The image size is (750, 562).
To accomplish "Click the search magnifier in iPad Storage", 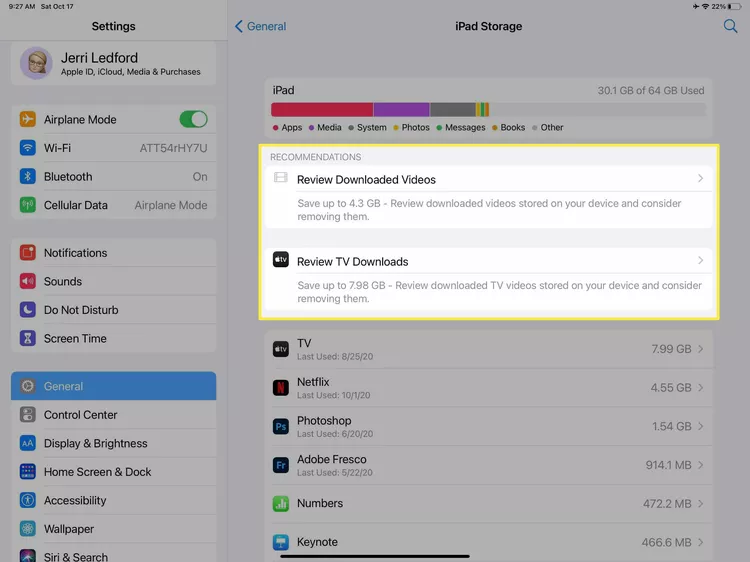I will pos(730,26).
